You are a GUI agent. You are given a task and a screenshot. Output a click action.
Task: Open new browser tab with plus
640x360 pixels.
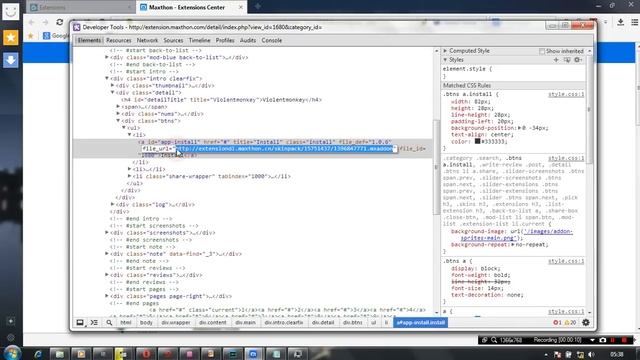pos(258,7)
